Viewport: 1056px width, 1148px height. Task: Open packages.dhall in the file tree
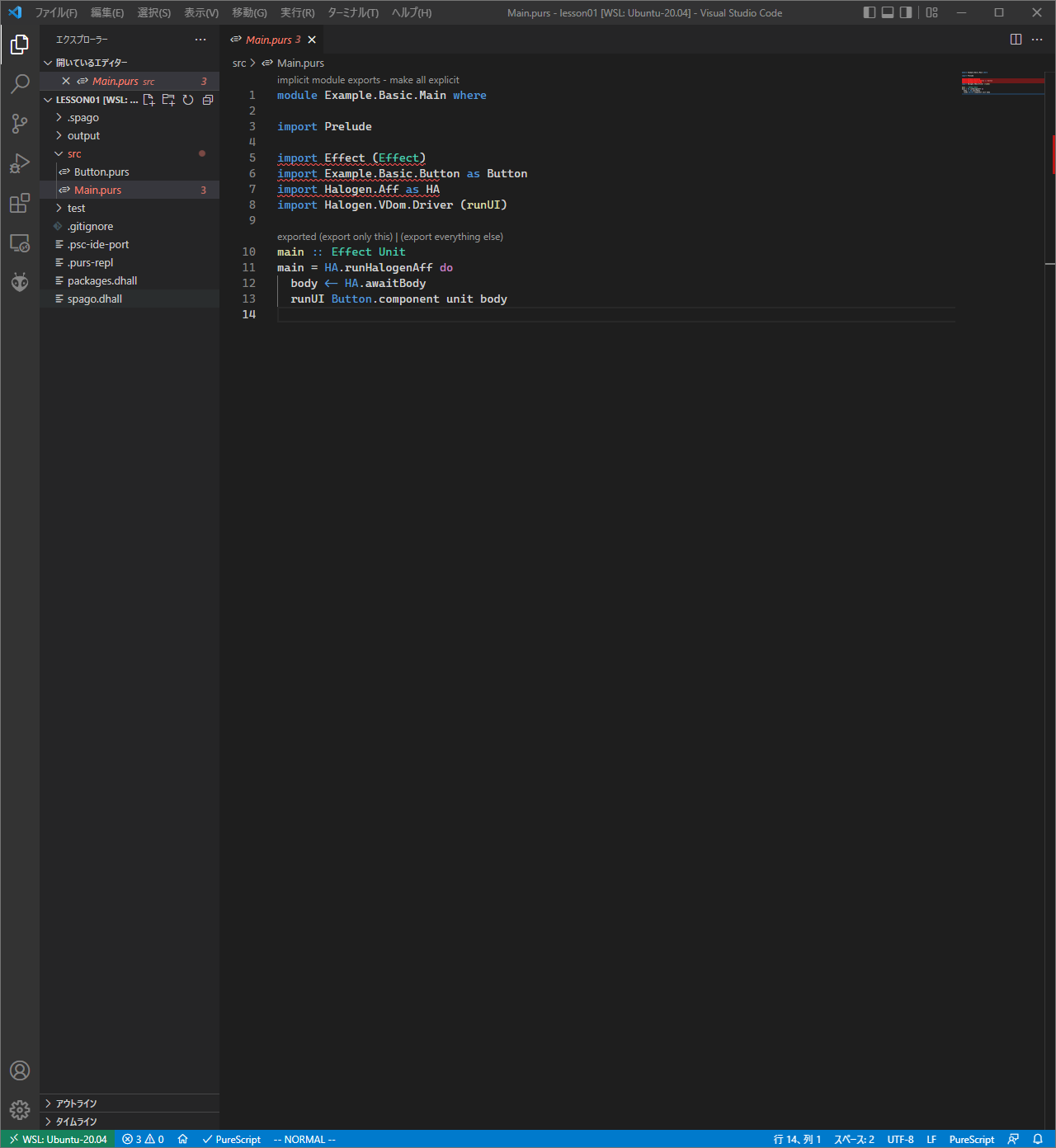point(130,280)
